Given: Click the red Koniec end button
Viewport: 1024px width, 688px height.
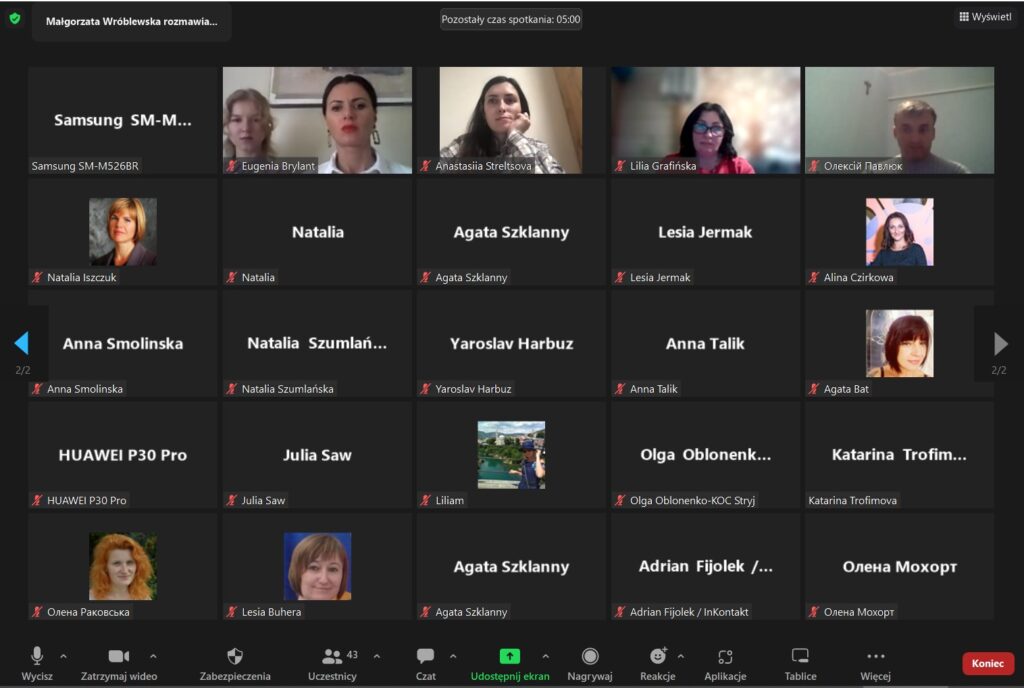Looking at the screenshot, I should pyautogui.click(x=987, y=663).
